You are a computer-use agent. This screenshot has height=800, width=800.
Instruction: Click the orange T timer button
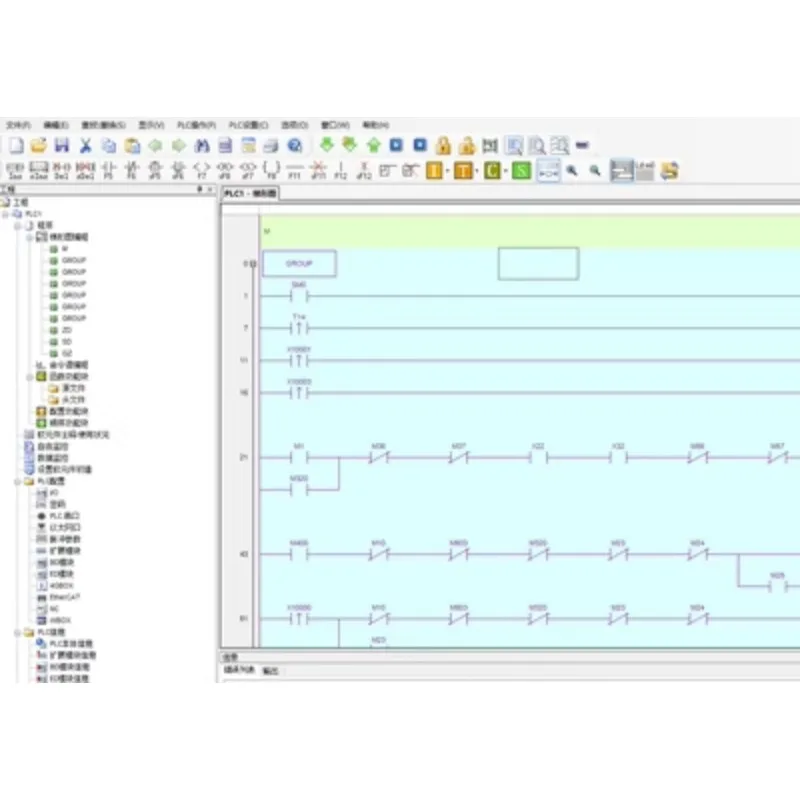point(463,170)
